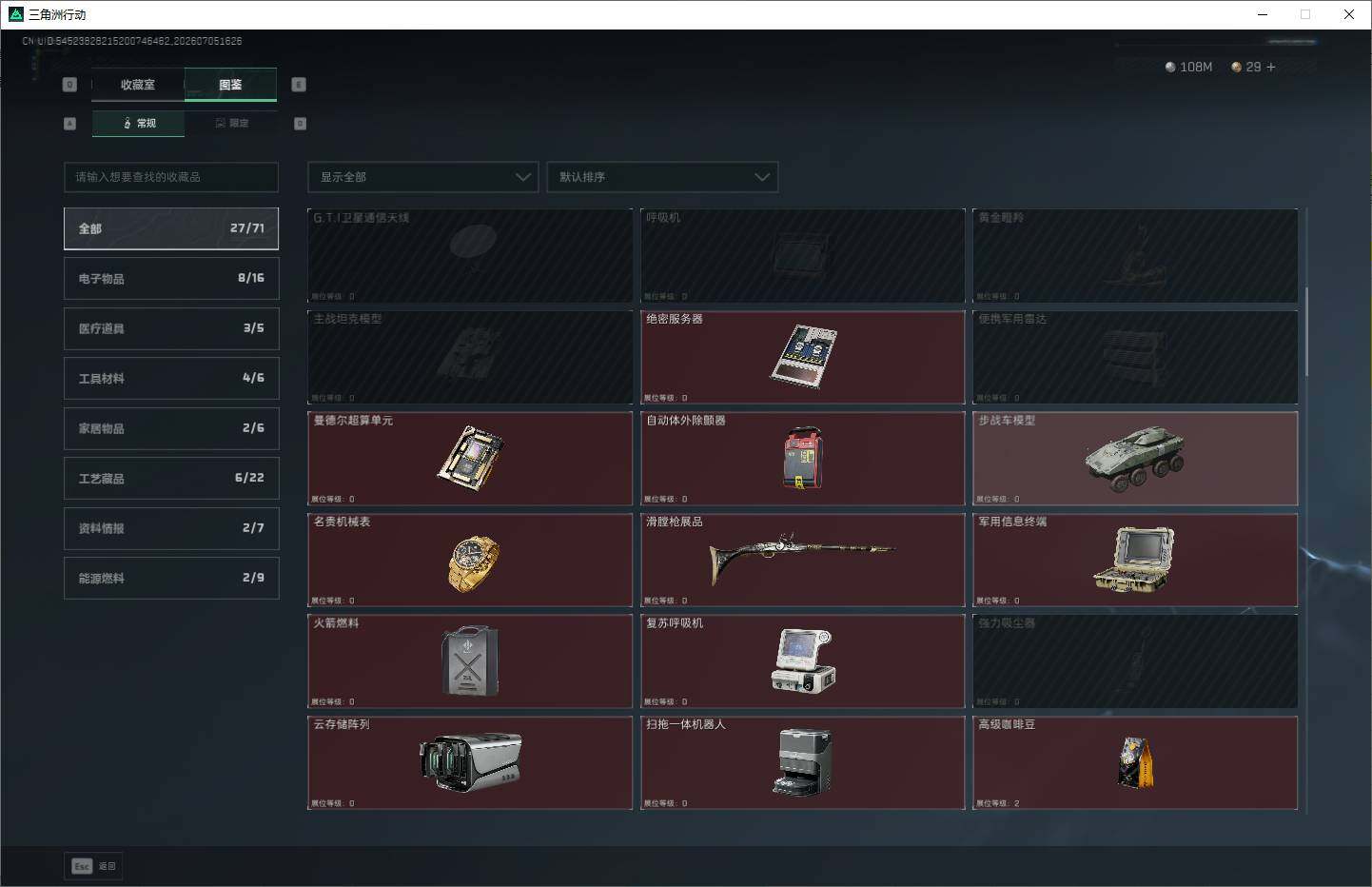Viewport: 1372px width, 887px height.
Task: Select the 常规 sub-tab
Action: pos(139,124)
